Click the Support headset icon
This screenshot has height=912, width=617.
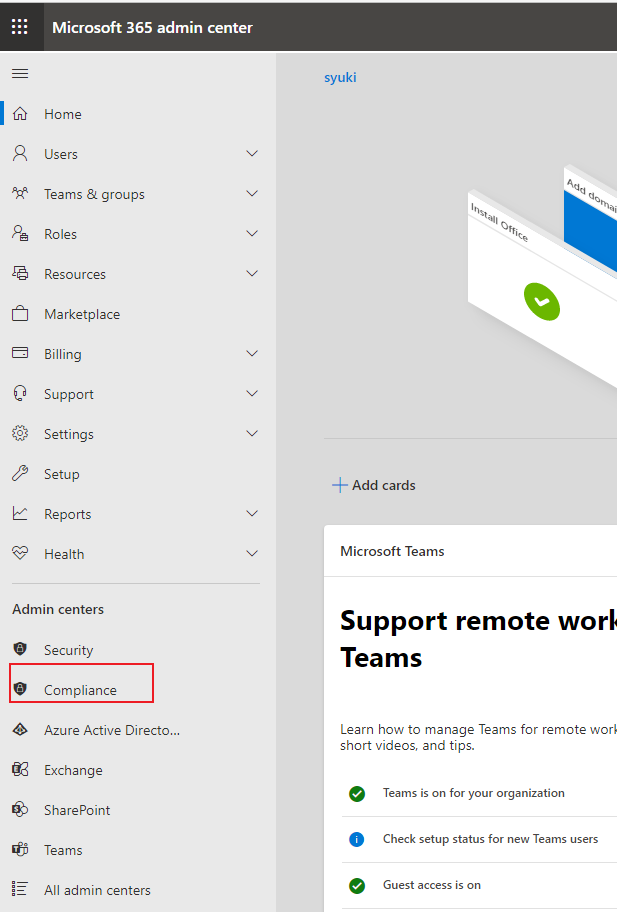pos(20,394)
